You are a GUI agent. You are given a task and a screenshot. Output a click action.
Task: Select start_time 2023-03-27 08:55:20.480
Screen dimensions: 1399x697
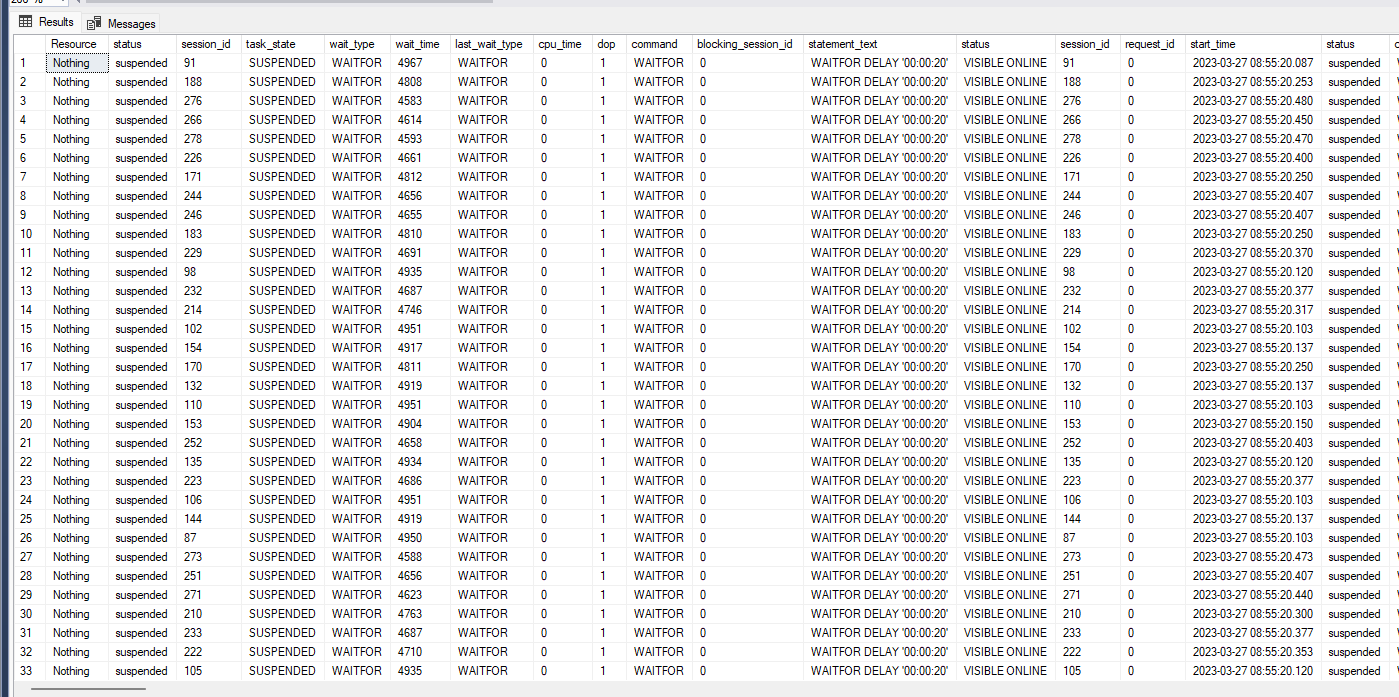(1253, 101)
